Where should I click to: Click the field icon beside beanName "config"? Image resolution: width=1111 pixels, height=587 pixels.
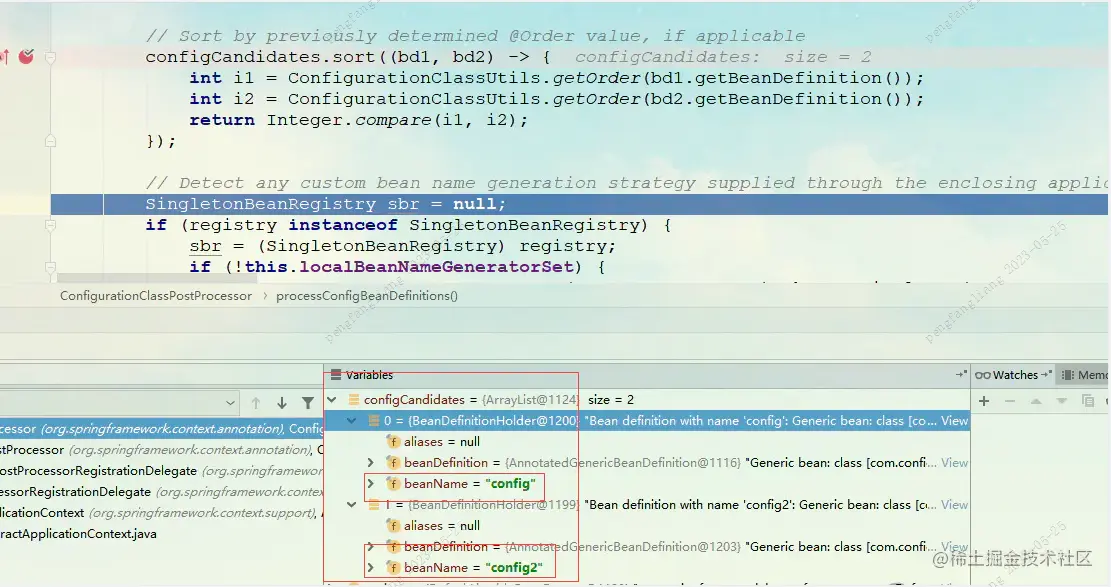tap(393, 483)
